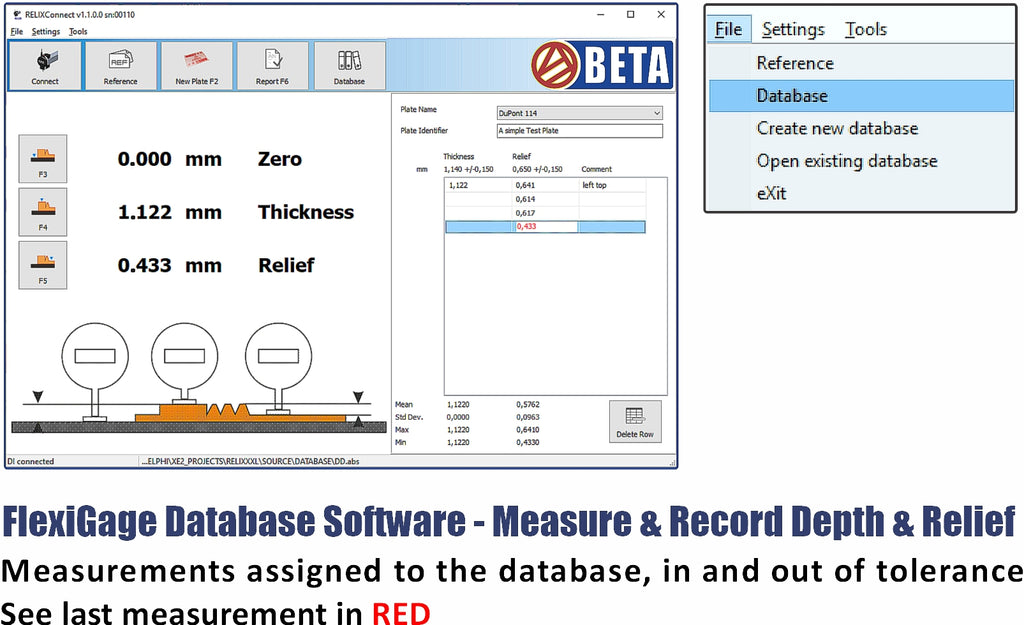Open the Settings menu in app window

45,31
